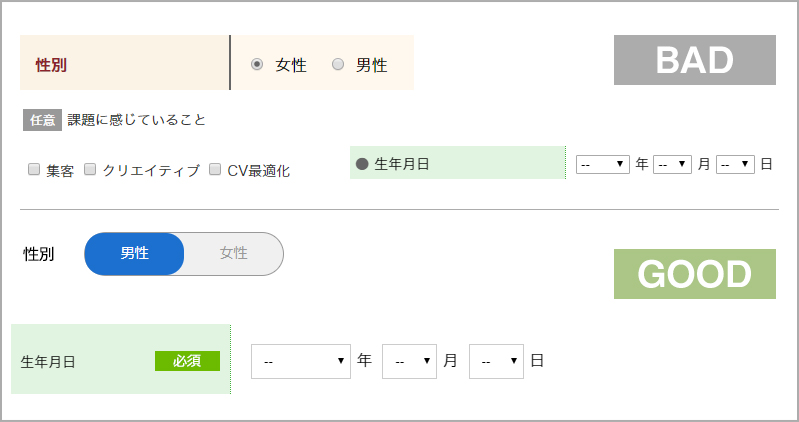Screen dimensions: 799x422
Task: Click the green 必須 badge
Action: coord(187,361)
